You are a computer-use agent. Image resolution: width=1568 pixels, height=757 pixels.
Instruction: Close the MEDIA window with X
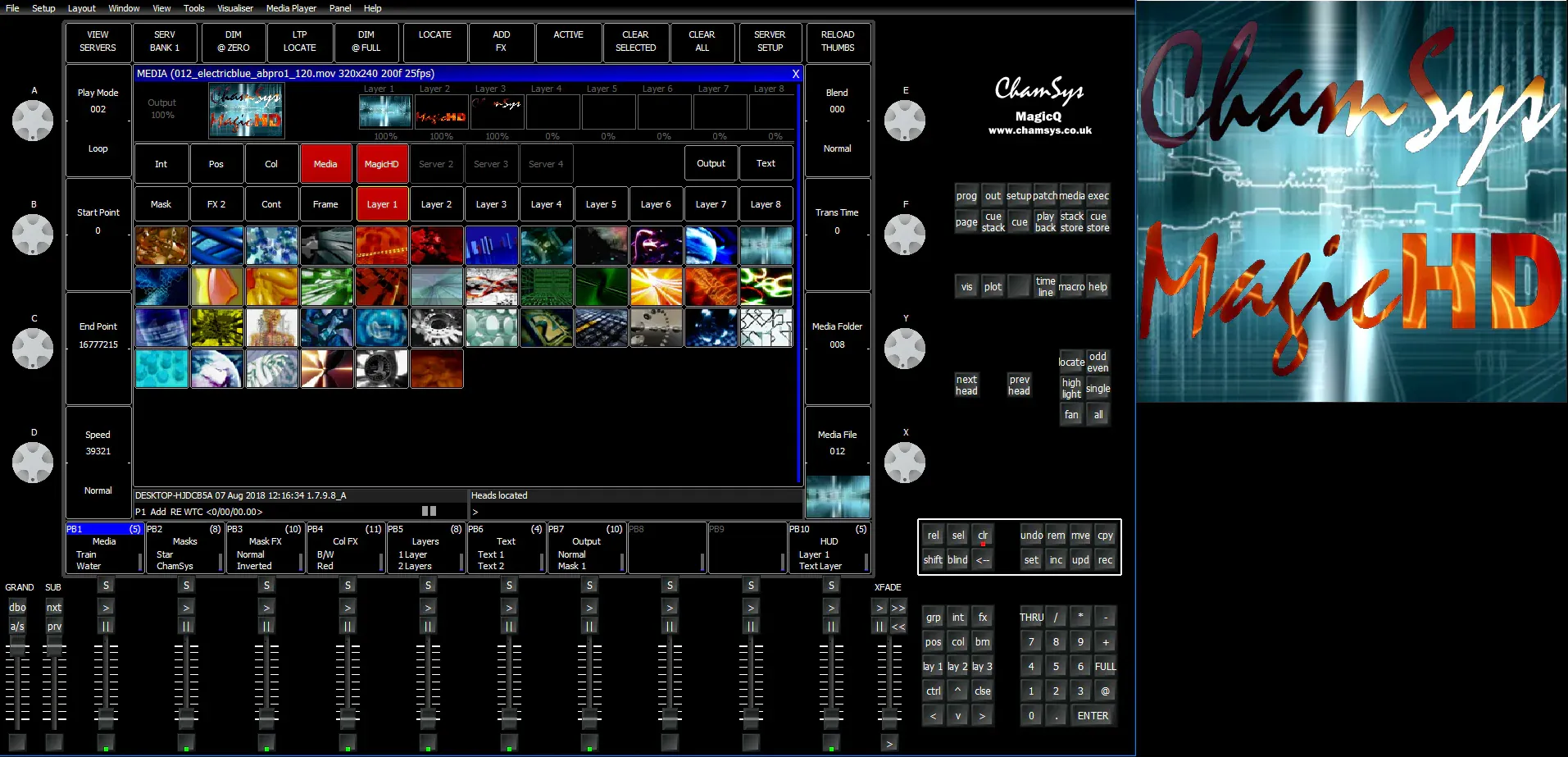point(795,74)
